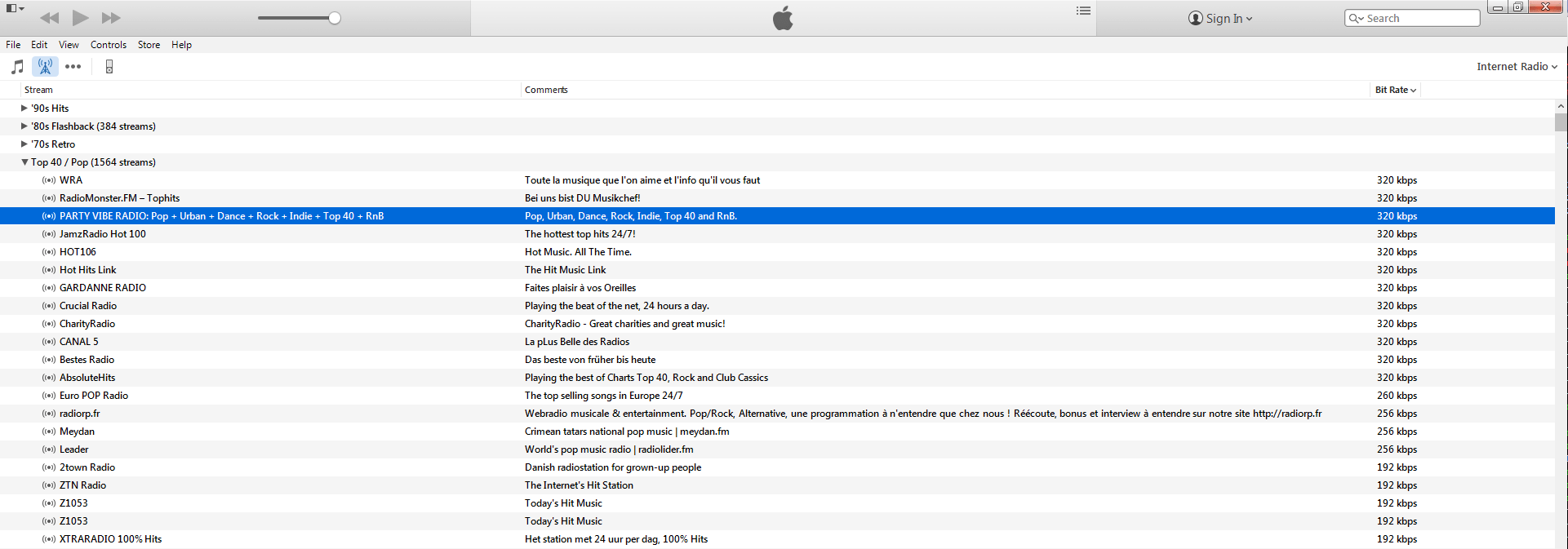Open the search options magnifier dropdown

coord(1357,18)
